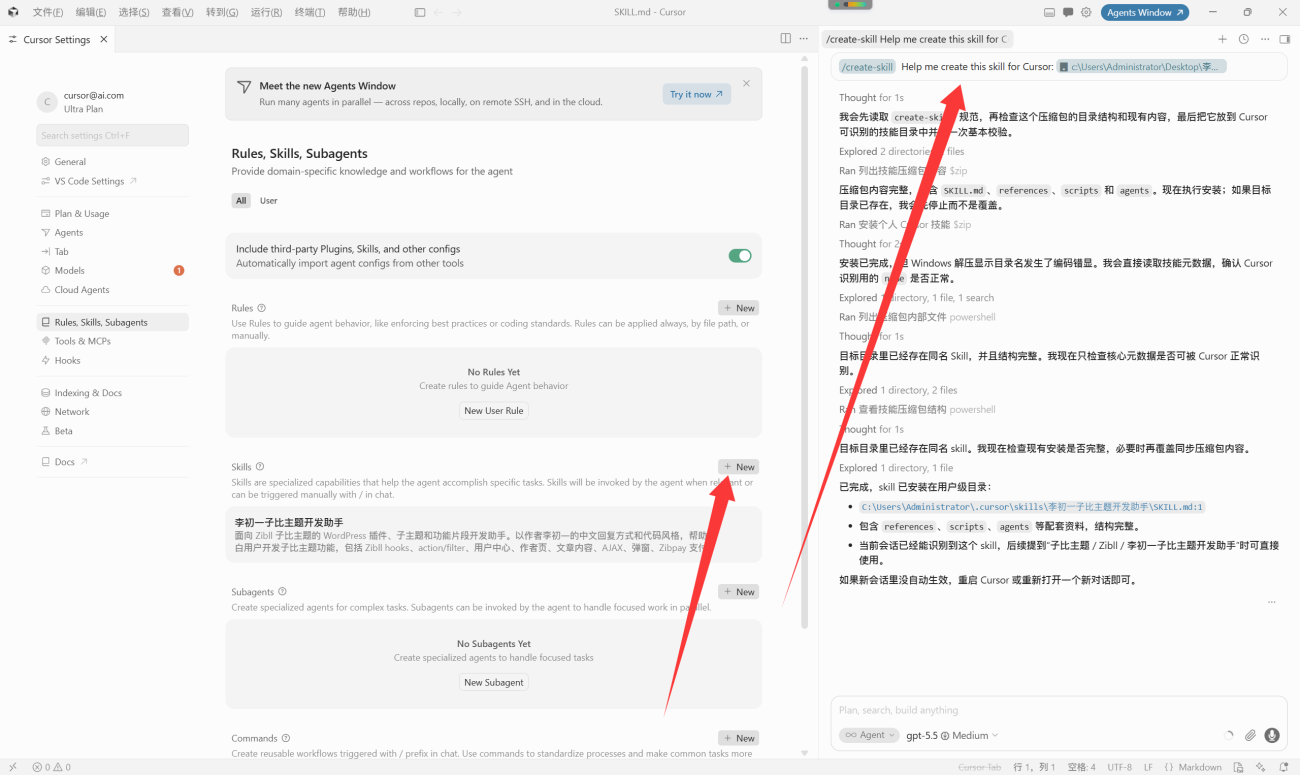Toggle Include third-party Plugins, Skills switch
This screenshot has width=1300, height=775.
point(740,256)
